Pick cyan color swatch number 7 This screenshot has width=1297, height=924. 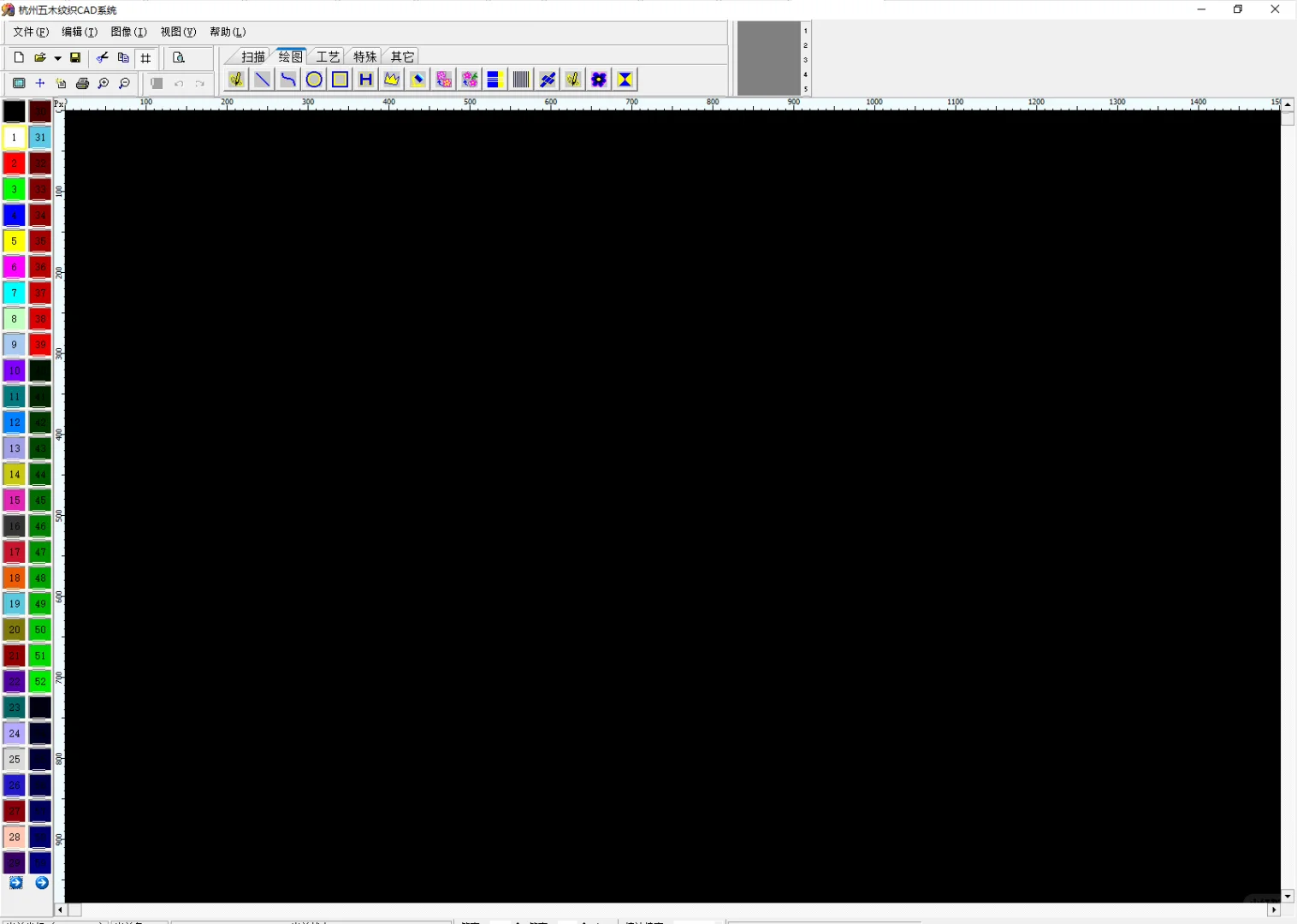tap(14, 293)
